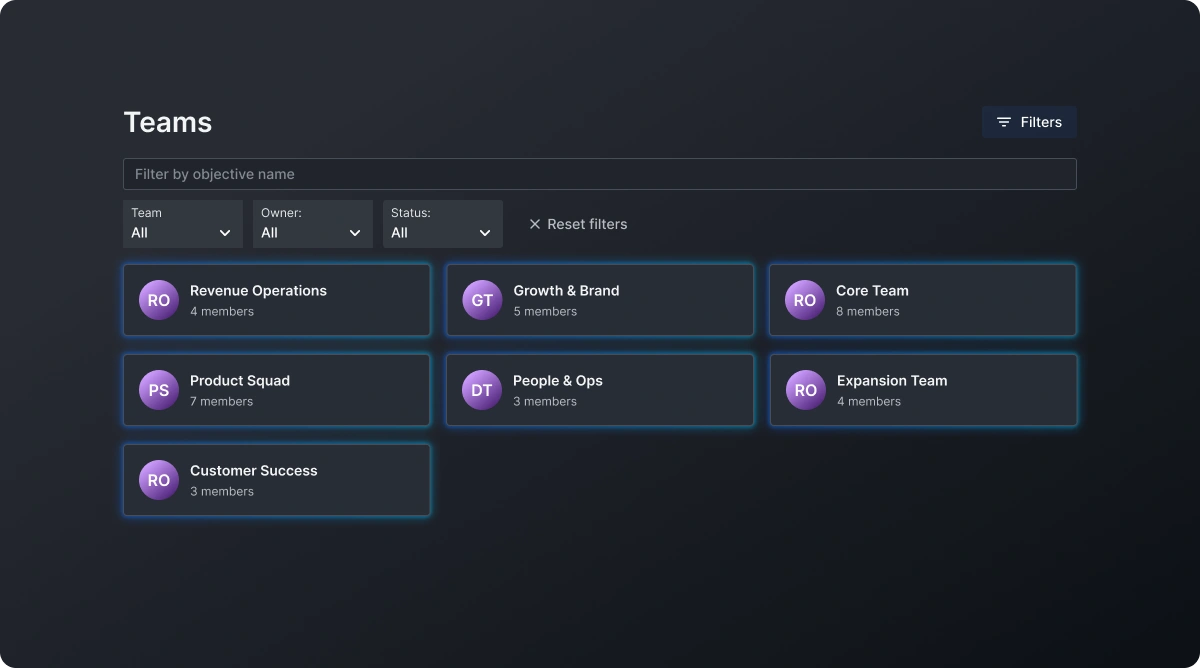This screenshot has width=1200, height=668.
Task: Click Reset filters
Action: coord(587,224)
